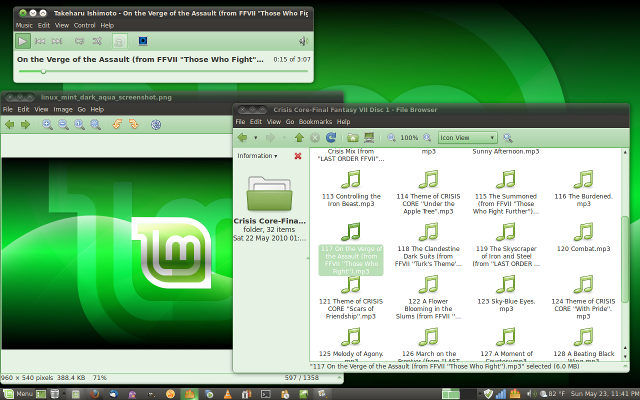Viewport: 640px width, 400px height.
Task: Go up to parent folder in File Browser
Action: [299, 138]
